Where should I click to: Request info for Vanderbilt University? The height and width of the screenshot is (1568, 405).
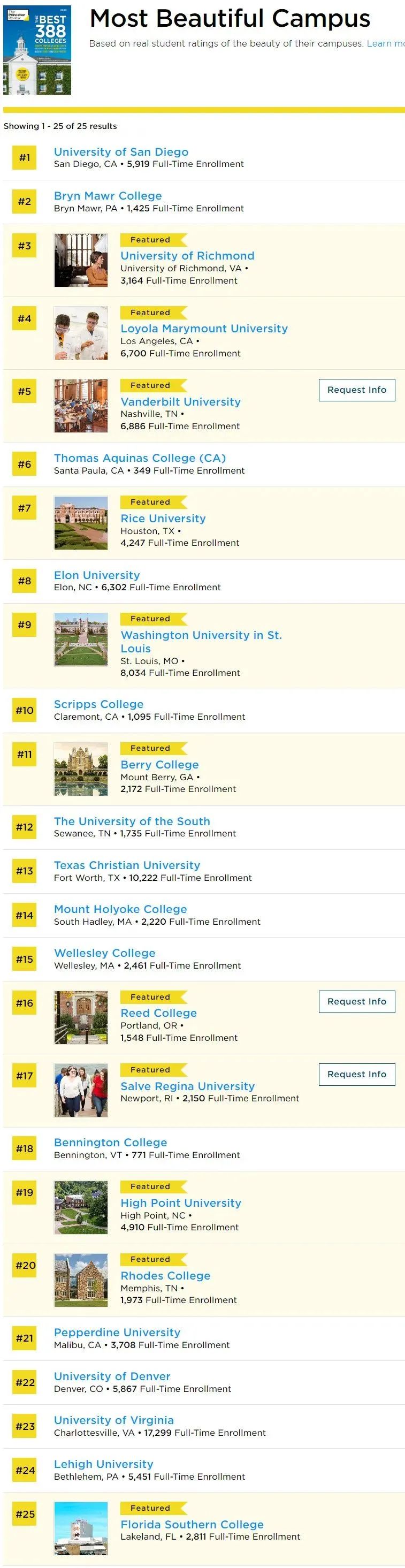point(356,390)
